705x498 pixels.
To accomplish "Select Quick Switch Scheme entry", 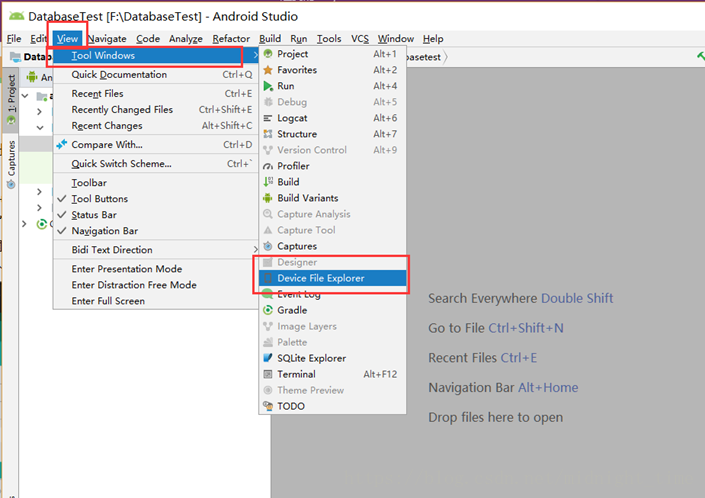I will pos(155,164).
